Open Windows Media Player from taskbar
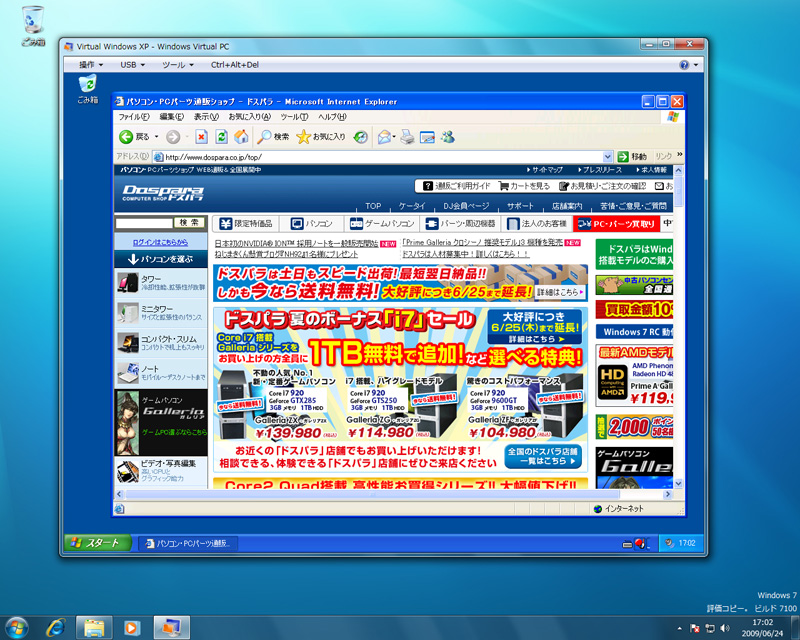The height and width of the screenshot is (640, 800). click(x=129, y=627)
